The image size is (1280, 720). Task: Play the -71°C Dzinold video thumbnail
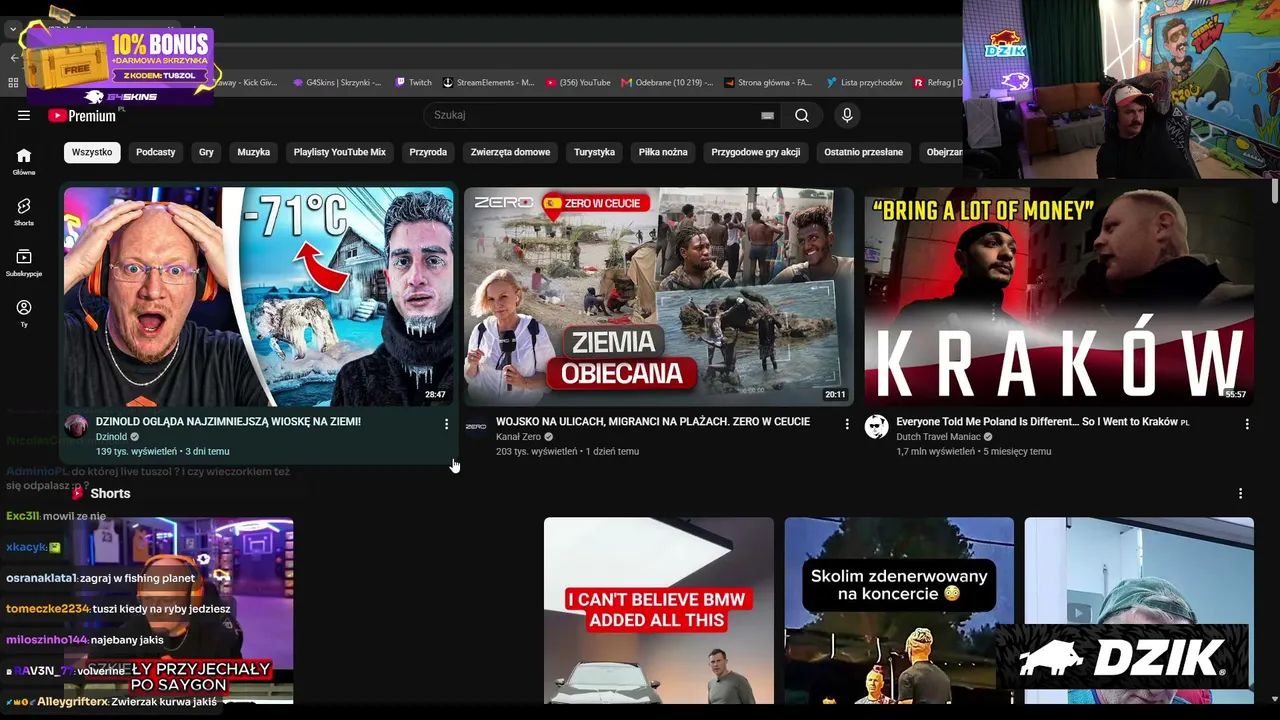click(258, 296)
